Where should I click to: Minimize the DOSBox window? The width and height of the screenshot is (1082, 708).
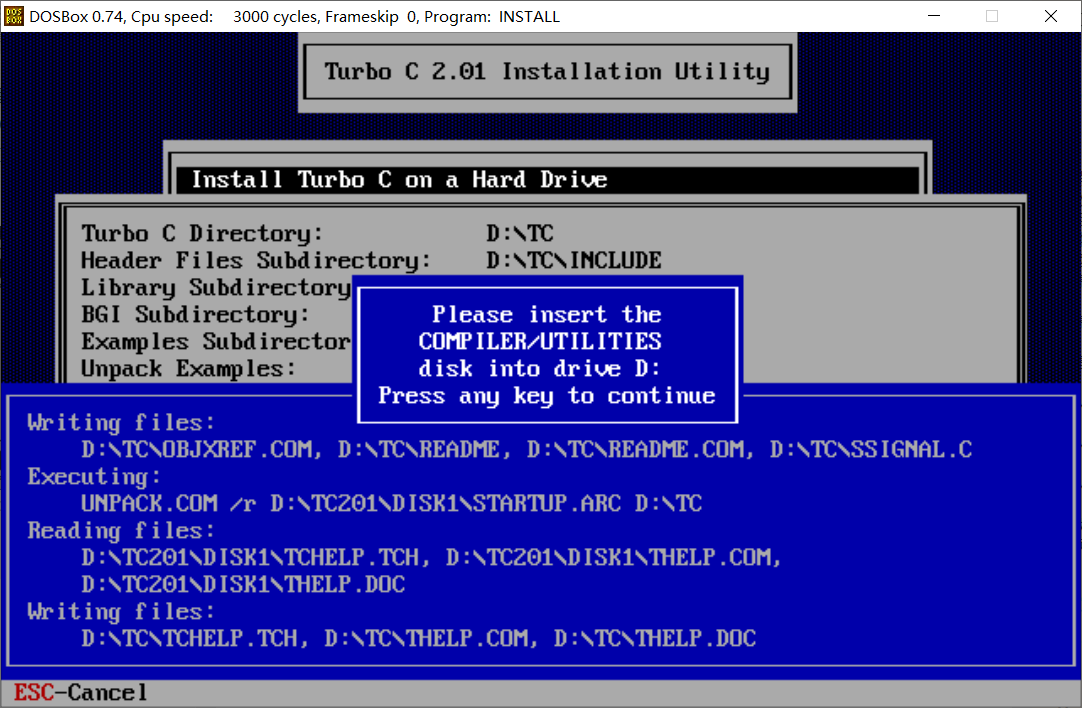pyautogui.click(x=934, y=16)
